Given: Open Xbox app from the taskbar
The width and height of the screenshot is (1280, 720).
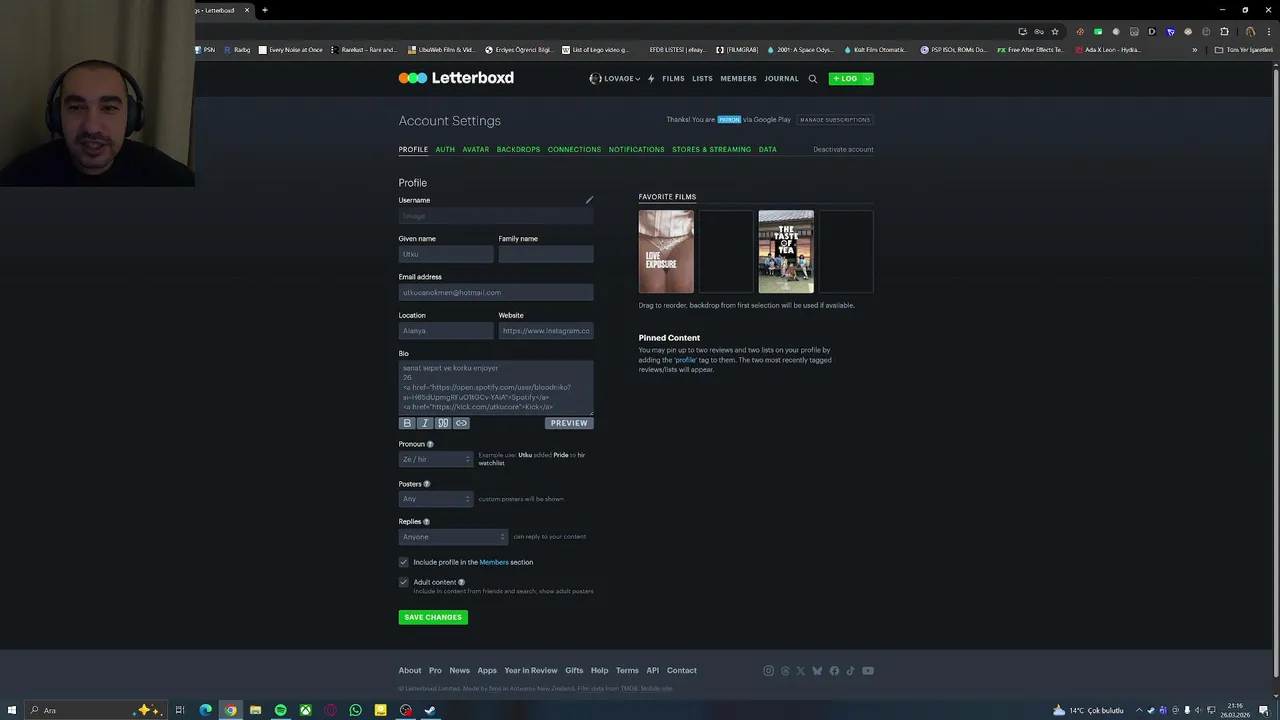Looking at the screenshot, I should pos(305,710).
